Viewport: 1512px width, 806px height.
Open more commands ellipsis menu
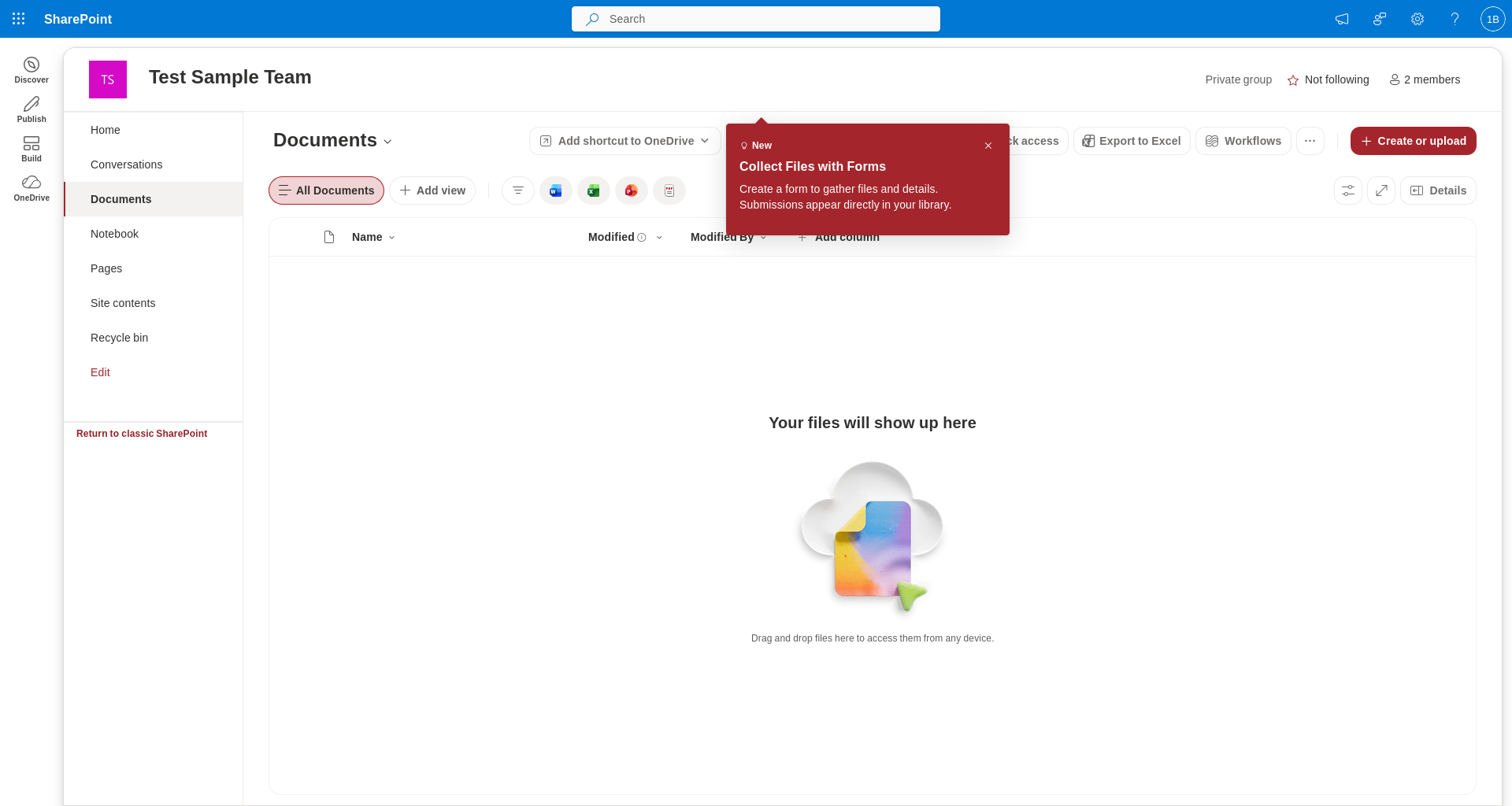pyautogui.click(x=1310, y=141)
